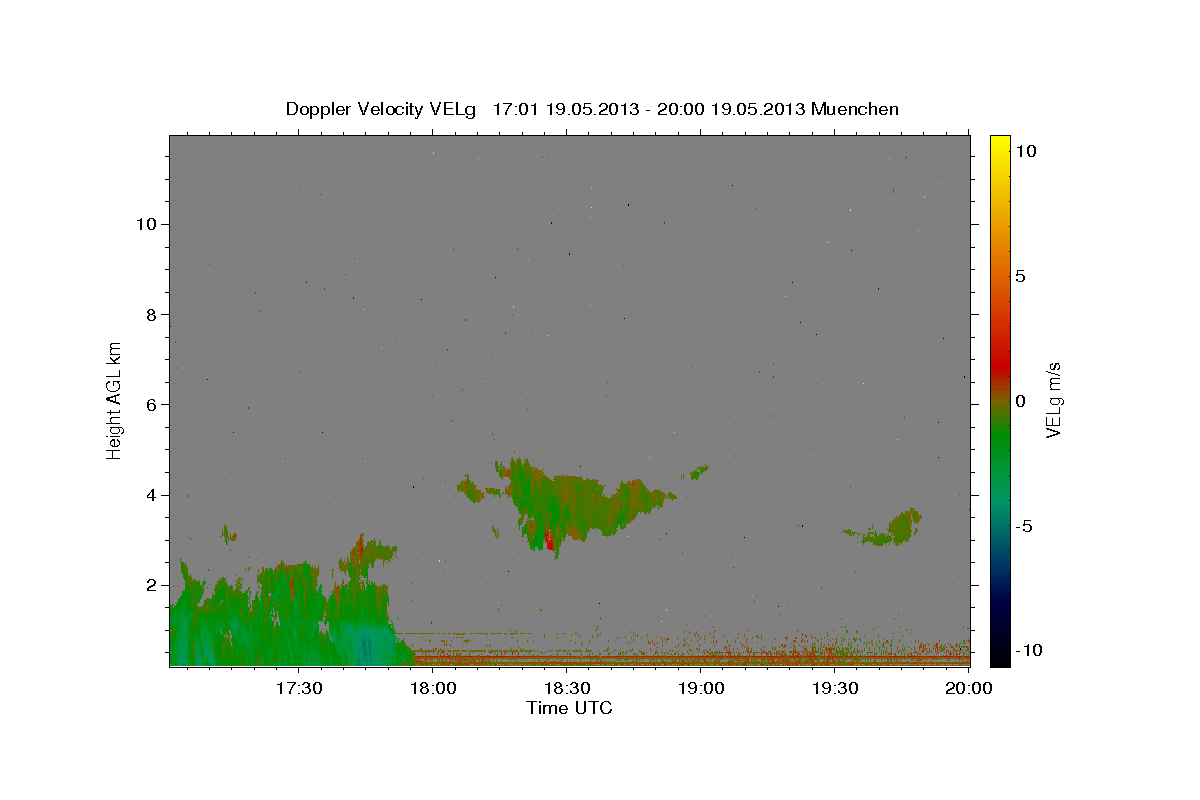Click the colorbar value -5
The width and height of the screenshot is (1200, 800).
tap(1024, 526)
